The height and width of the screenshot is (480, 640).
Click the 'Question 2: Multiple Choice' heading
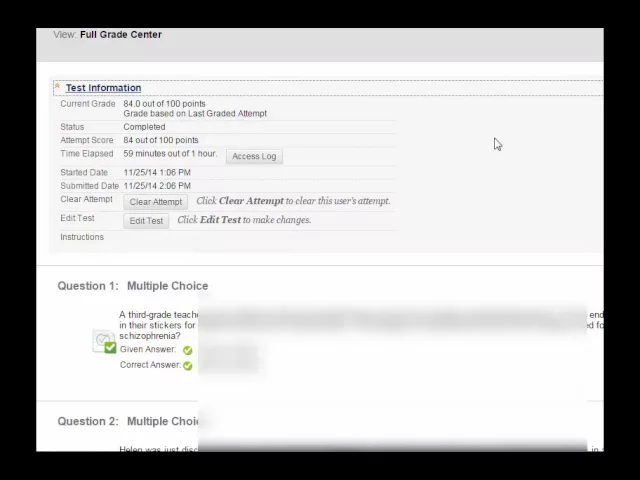click(128, 422)
